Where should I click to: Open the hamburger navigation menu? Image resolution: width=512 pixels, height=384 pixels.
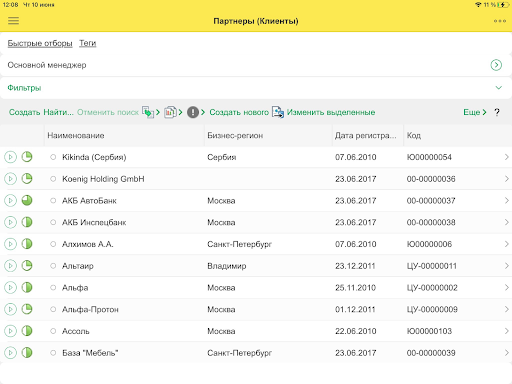point(13,21)
